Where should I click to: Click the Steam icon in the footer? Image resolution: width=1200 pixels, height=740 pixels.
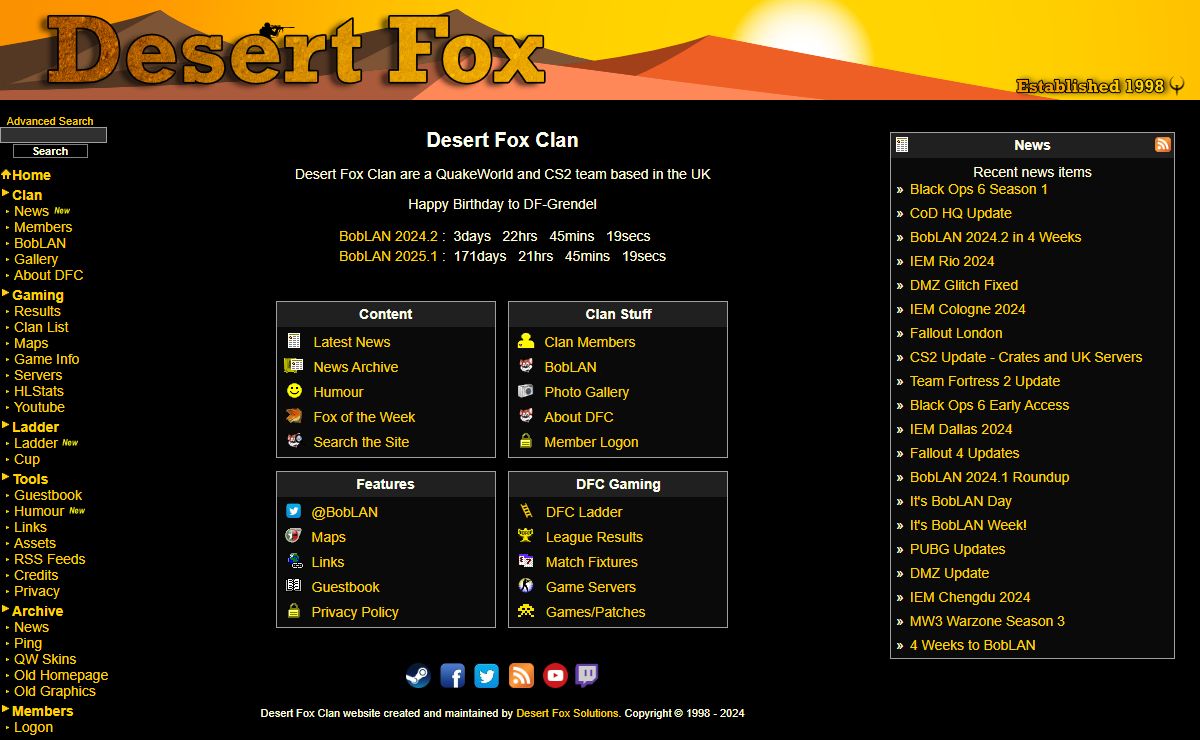click(x=418, y=676)
